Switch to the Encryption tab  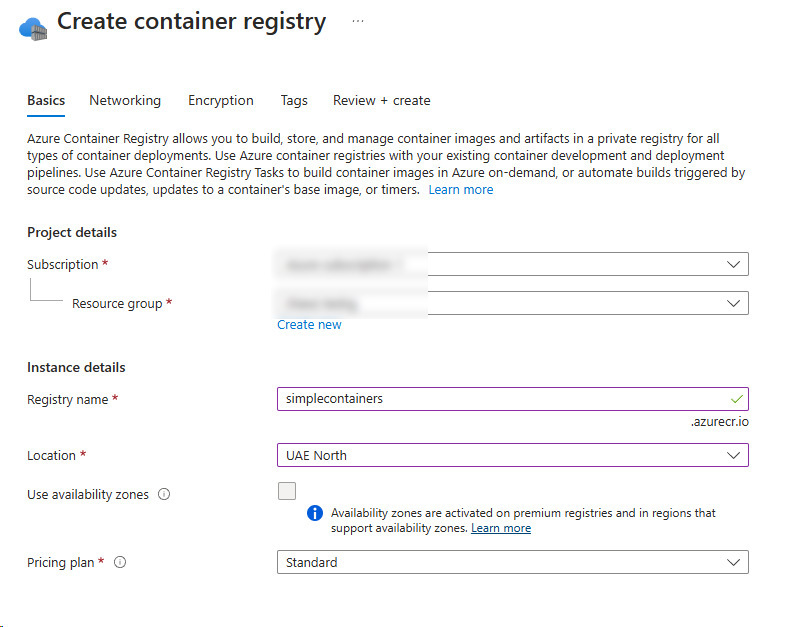[221, 100]
